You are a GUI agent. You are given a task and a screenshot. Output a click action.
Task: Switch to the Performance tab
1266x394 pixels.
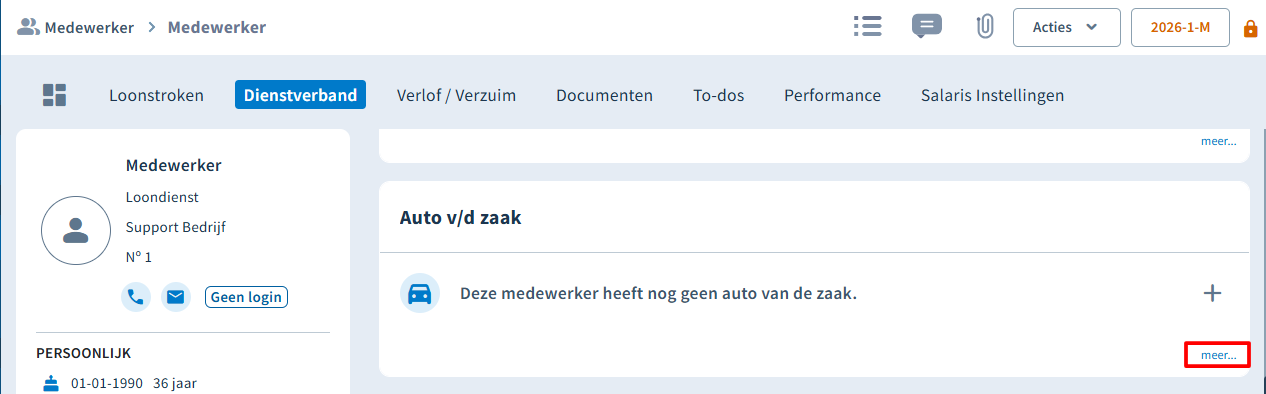pyautogui.click(x=832, y=95)
